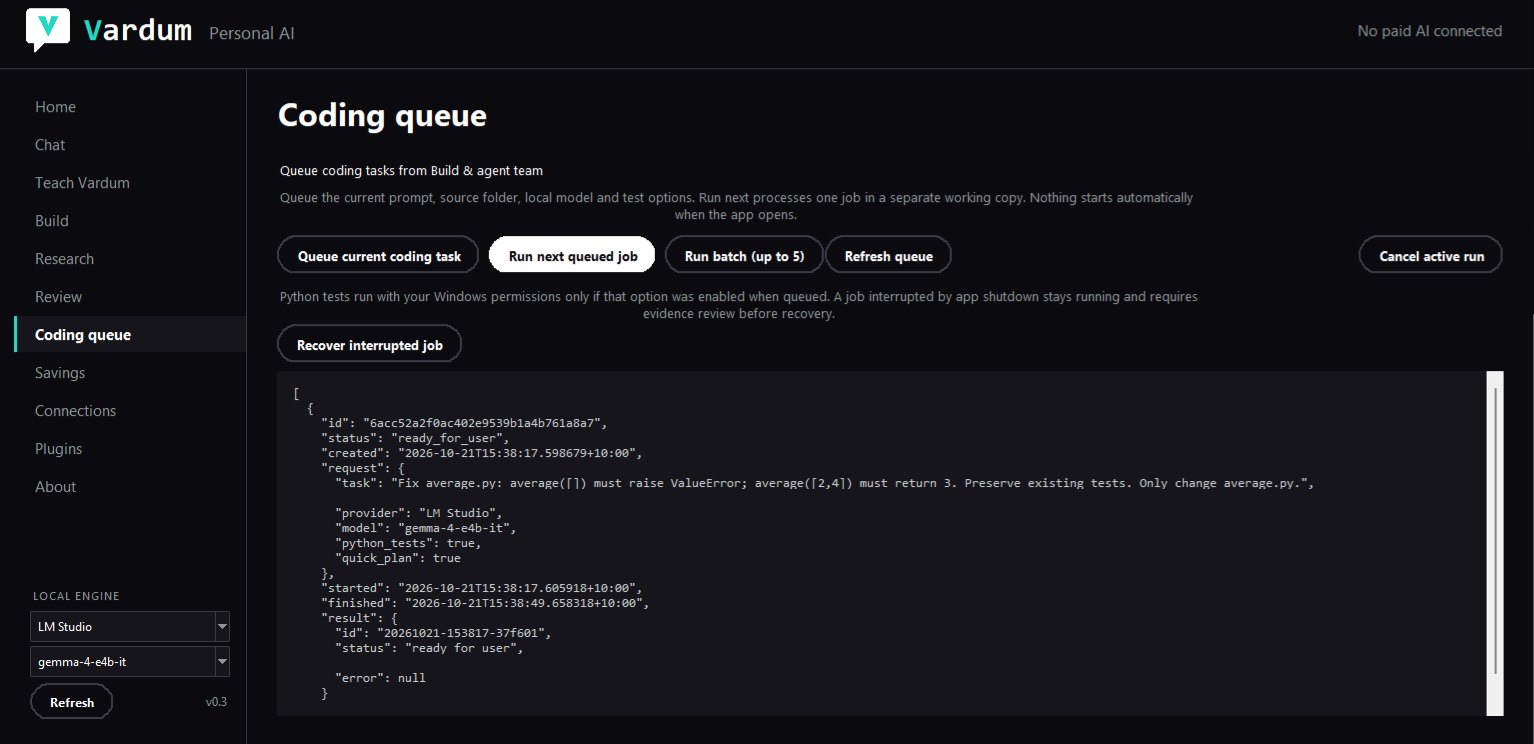Image resolution: width=1534 pixels, height=744 pixels.
Task: Click the Vardum title text
Action: [x=138, y=30]
